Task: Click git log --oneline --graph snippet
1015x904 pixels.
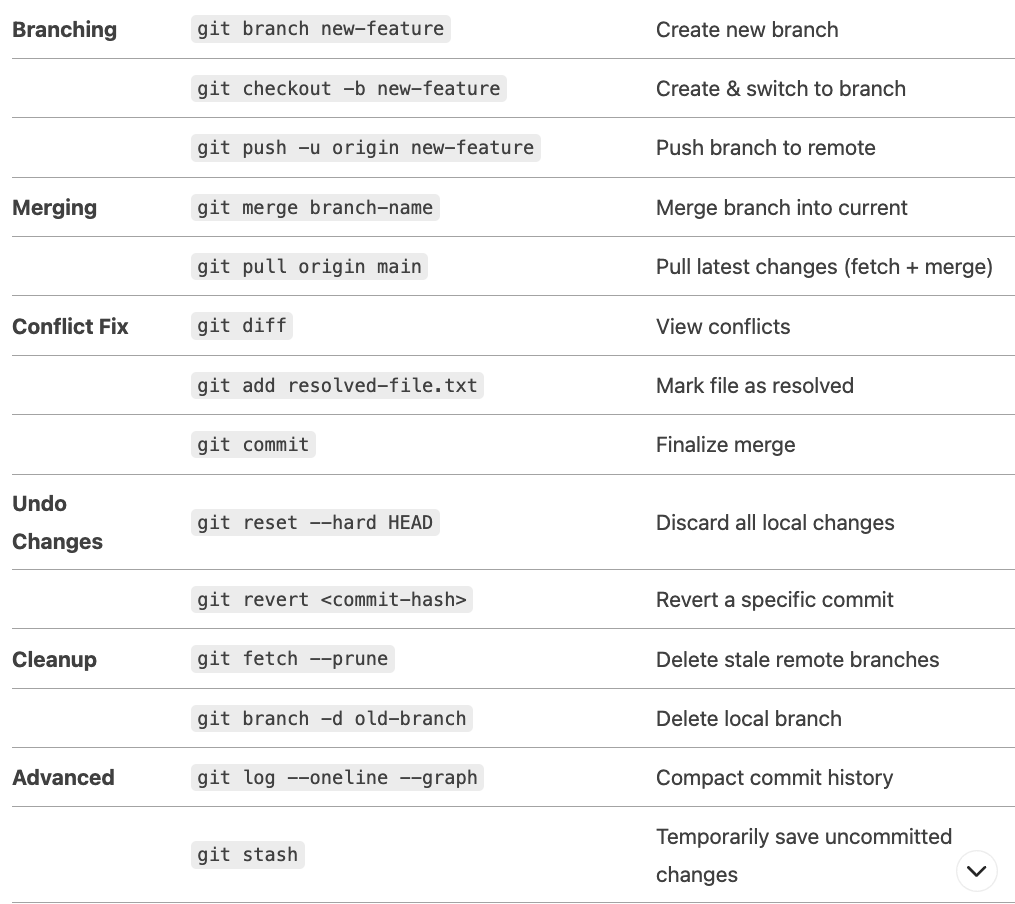Action: [x=337, y=777]
